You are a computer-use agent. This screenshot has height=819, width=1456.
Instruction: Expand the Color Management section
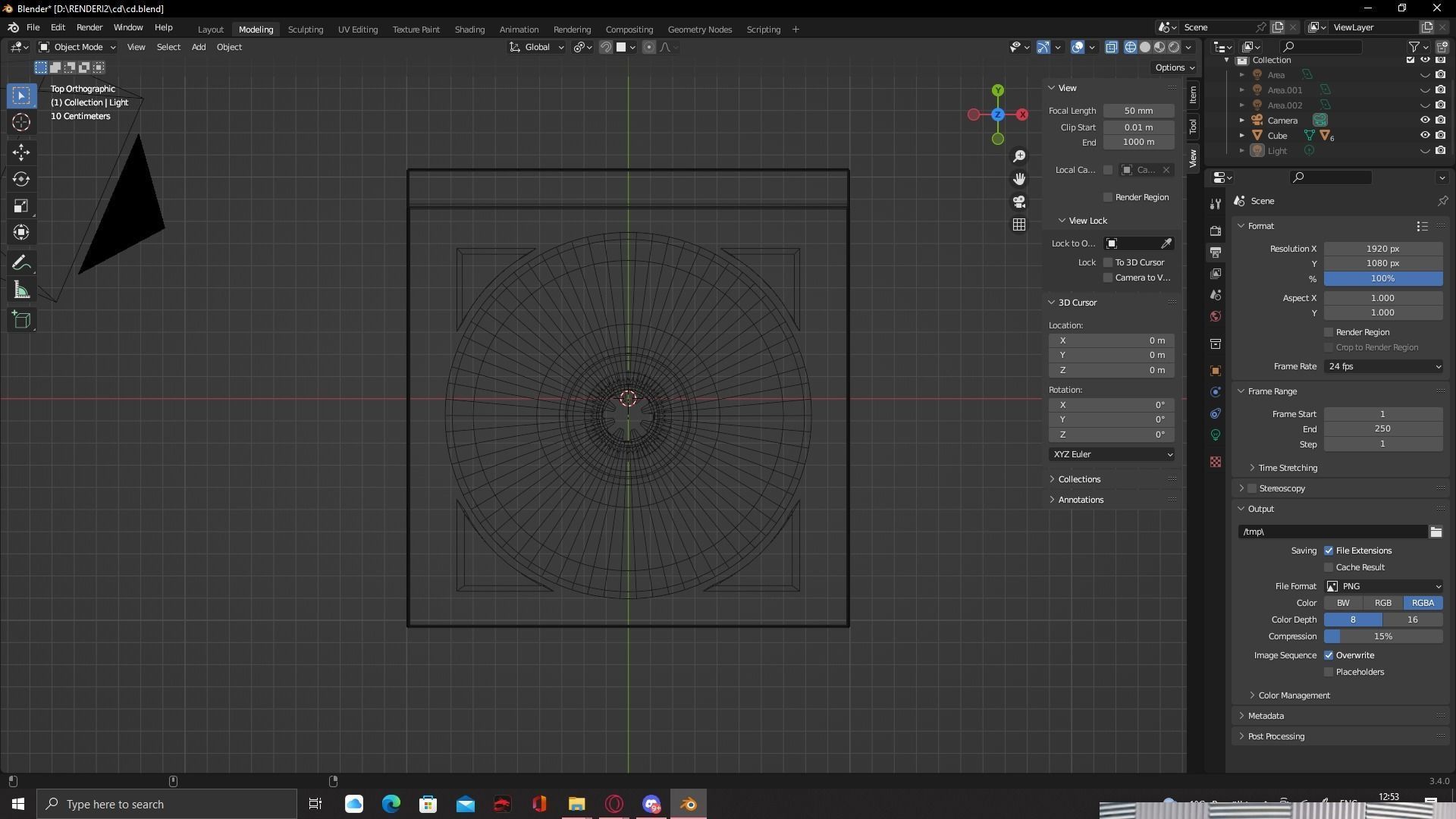pos(1294,695)
